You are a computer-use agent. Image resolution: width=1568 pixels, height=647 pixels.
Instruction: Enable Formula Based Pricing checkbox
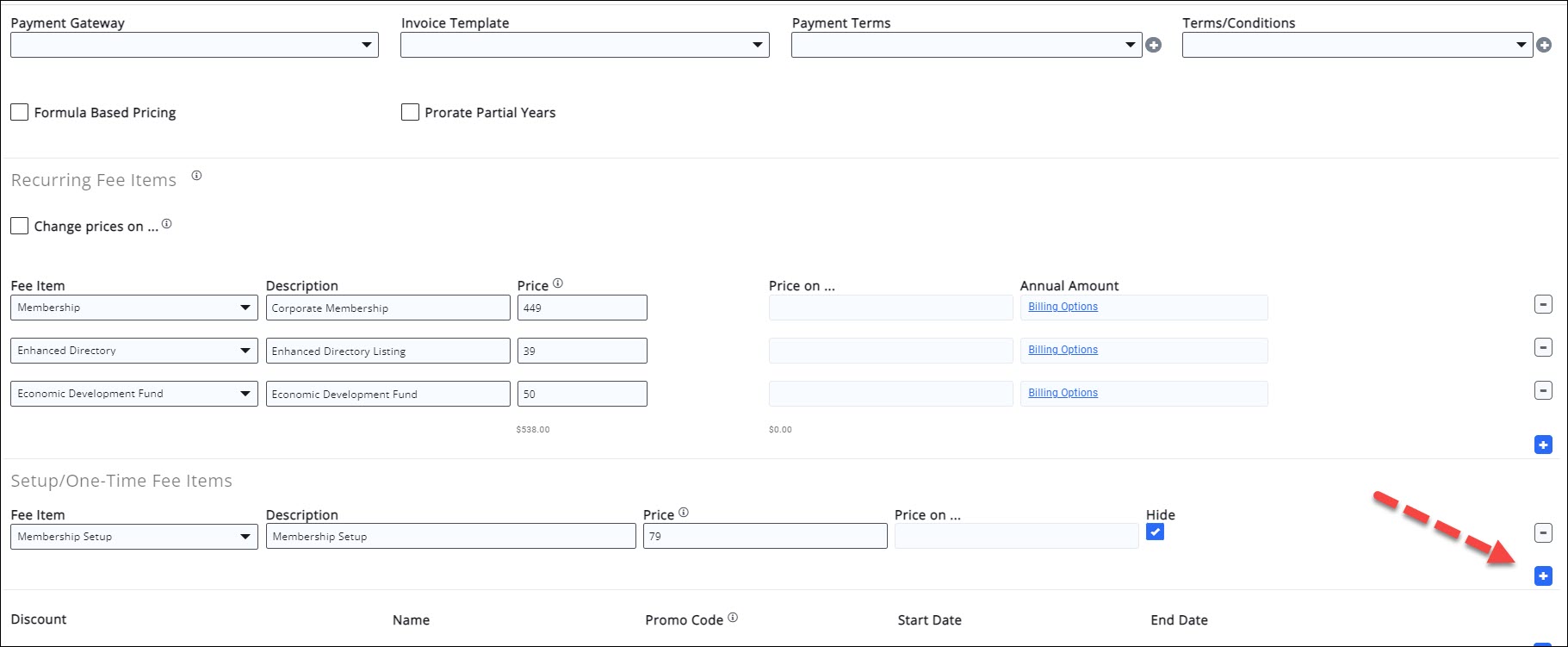20,112
